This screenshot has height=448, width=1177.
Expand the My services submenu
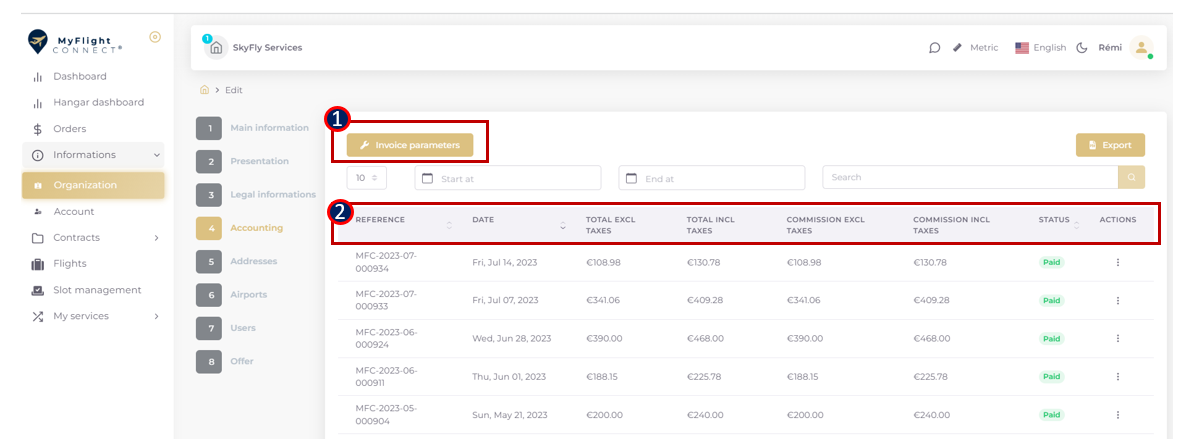[93, 317]
